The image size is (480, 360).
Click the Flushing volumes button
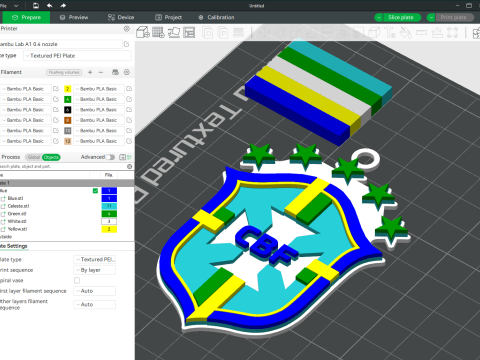pos(64,72)
